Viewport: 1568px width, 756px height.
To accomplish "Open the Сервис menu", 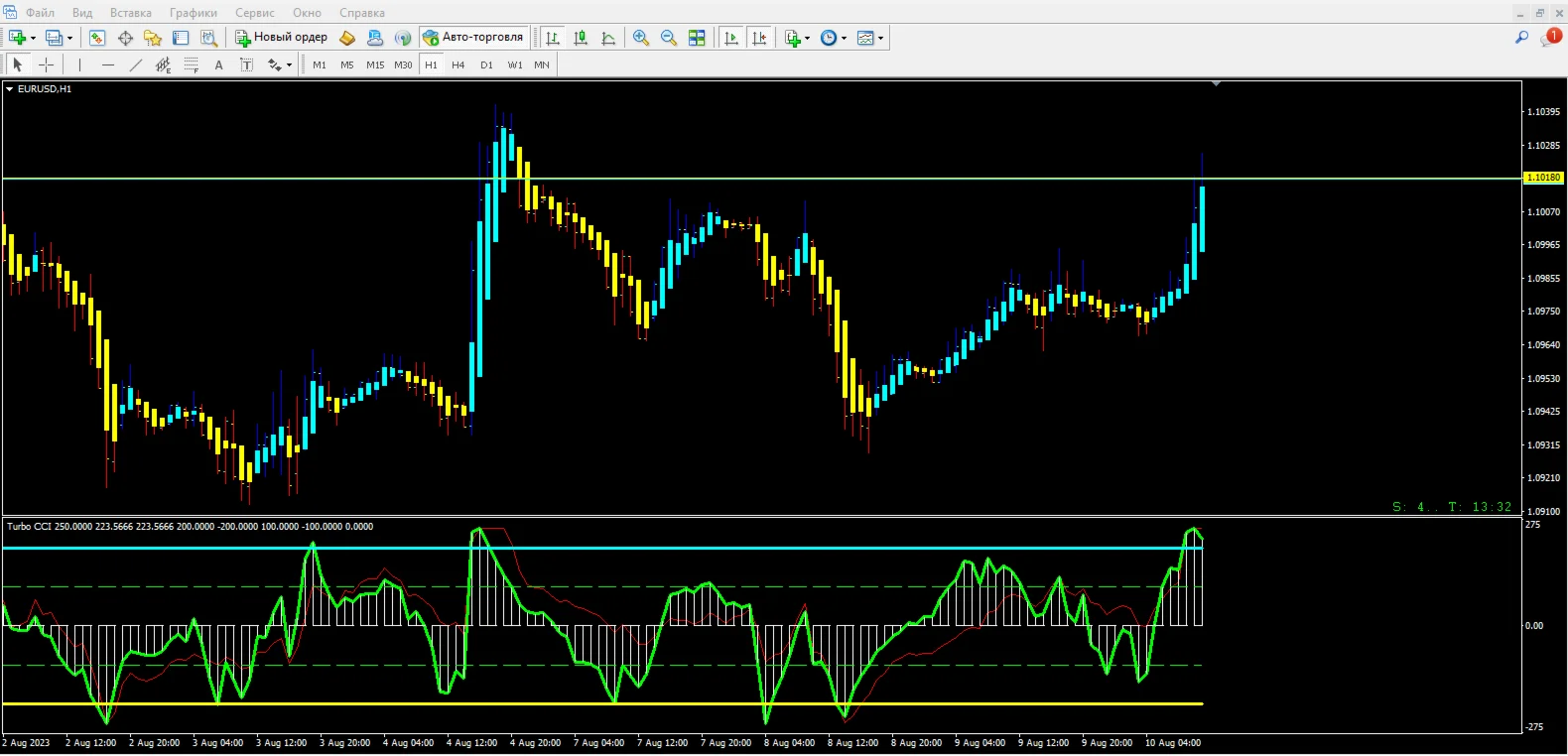I will (x=255, y=13).
